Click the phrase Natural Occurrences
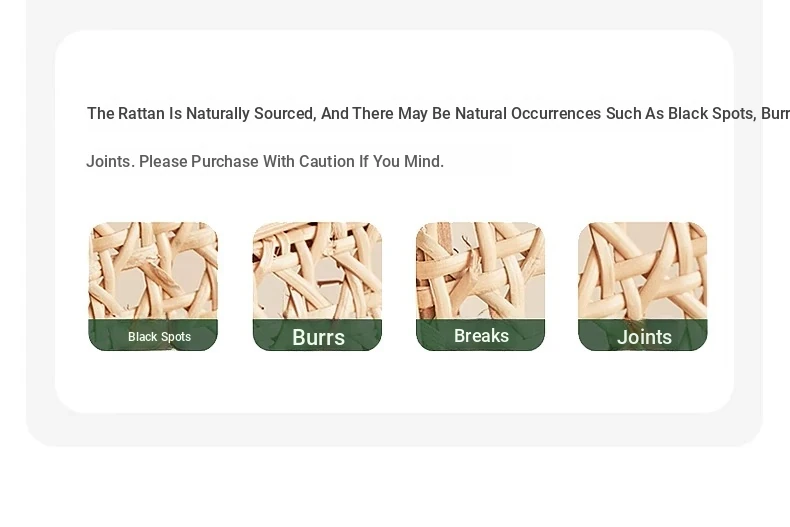The width and height of the screenshot is (790, 527). 528,113
